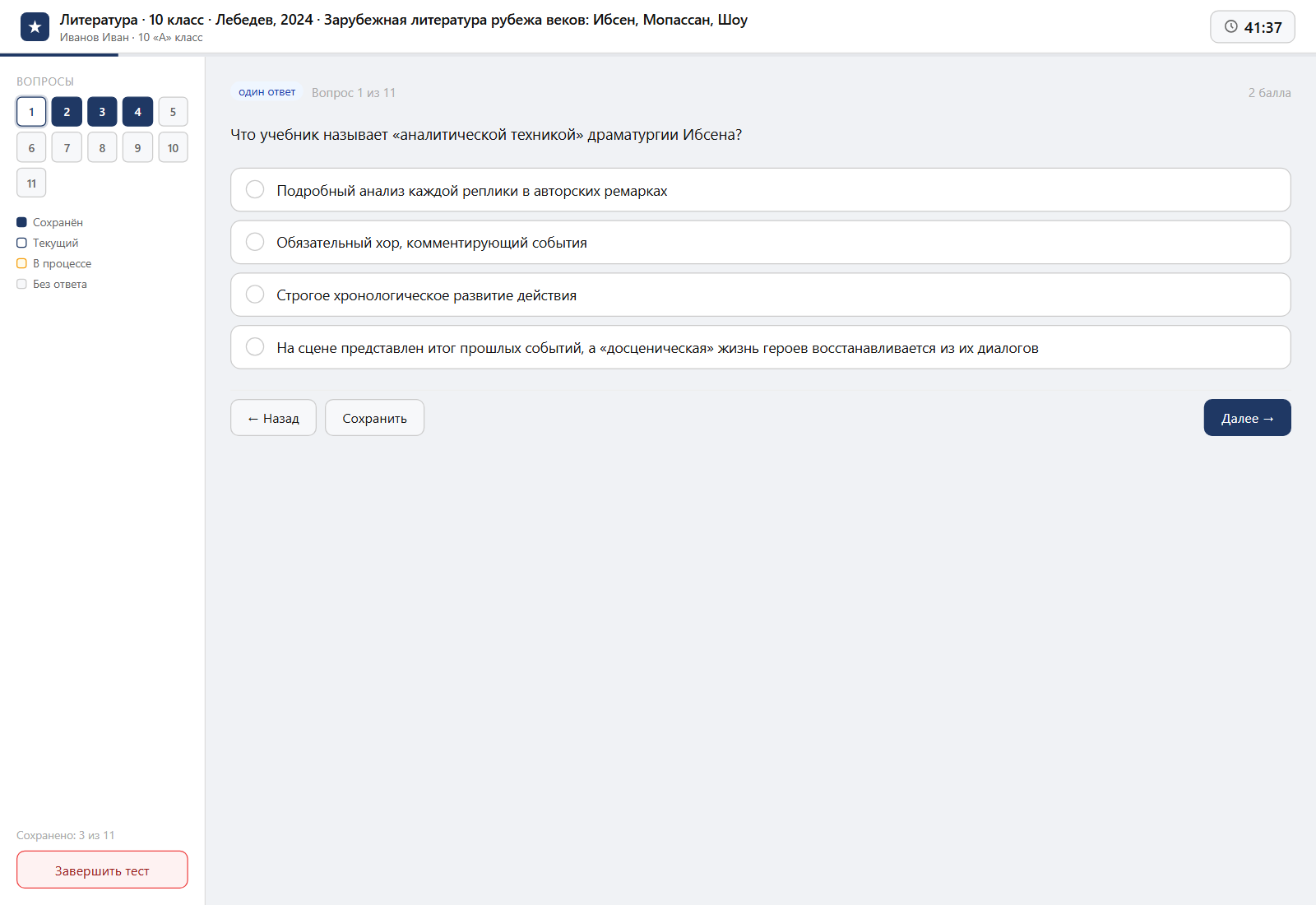Choose the answer about a mandatory chorus
This screenshot has height=905, width=1316.
(x=761, y=242)
